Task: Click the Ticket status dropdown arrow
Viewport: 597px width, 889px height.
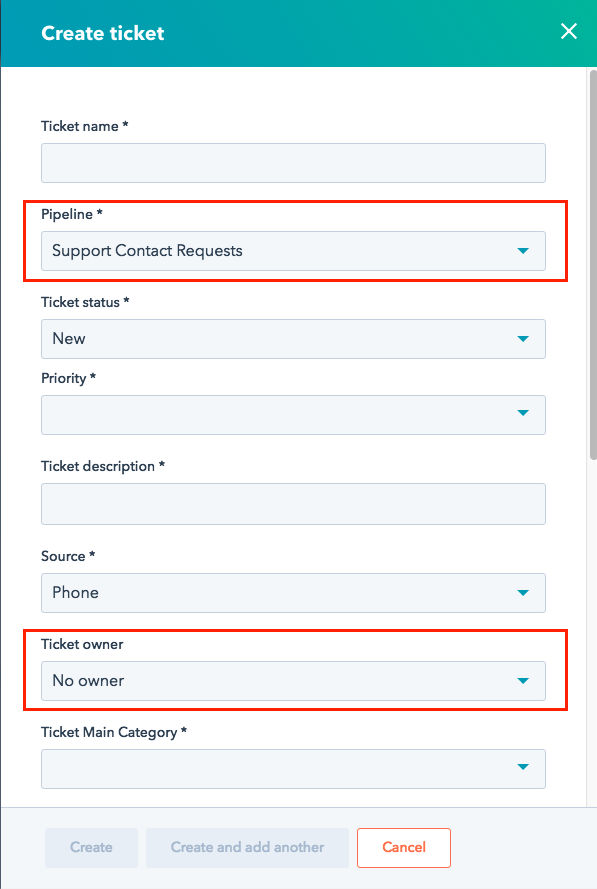Action: pos(523,339)
